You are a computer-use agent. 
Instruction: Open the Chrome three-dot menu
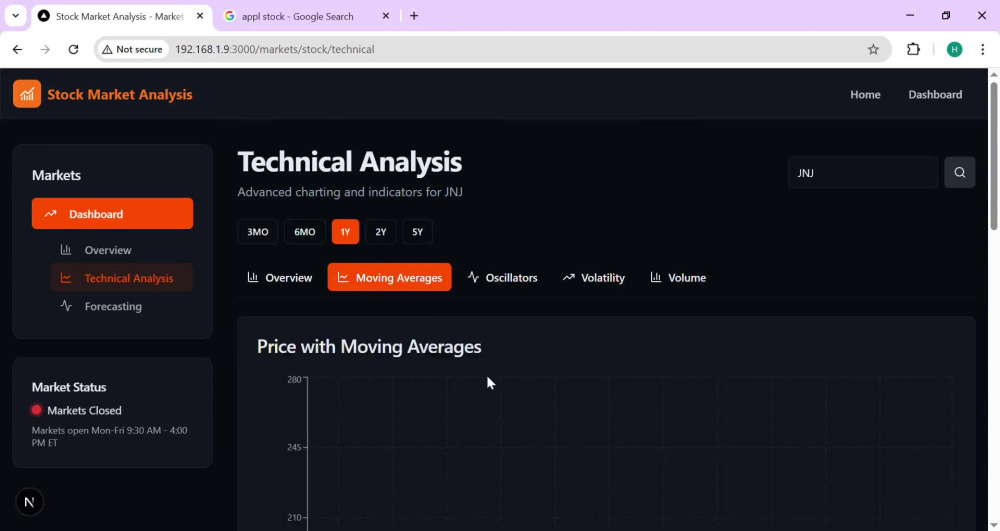point(982,49)
